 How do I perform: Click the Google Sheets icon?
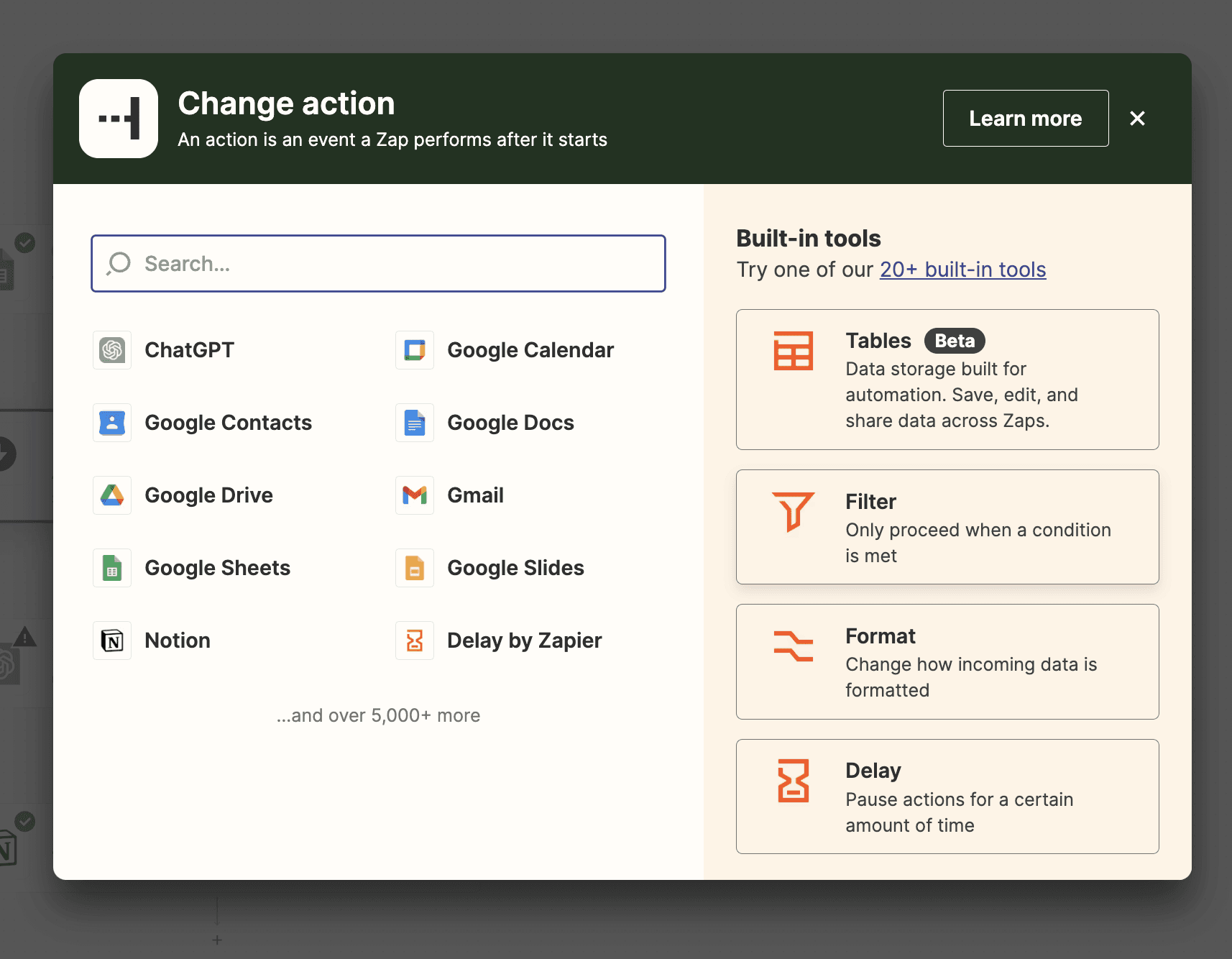click(112, 568)
